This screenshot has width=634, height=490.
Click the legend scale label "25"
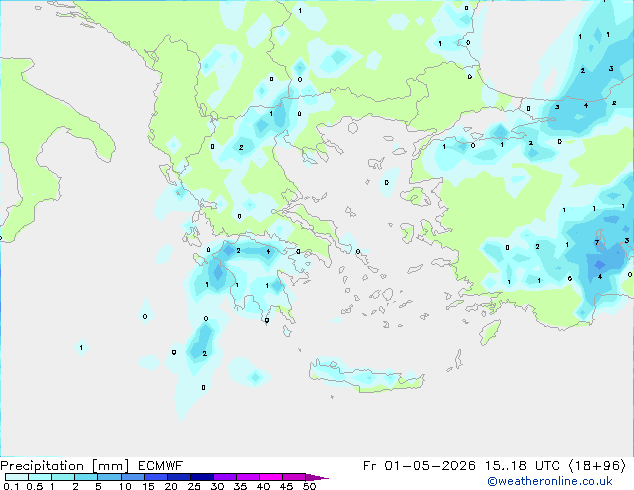click(x=194, y=486)
